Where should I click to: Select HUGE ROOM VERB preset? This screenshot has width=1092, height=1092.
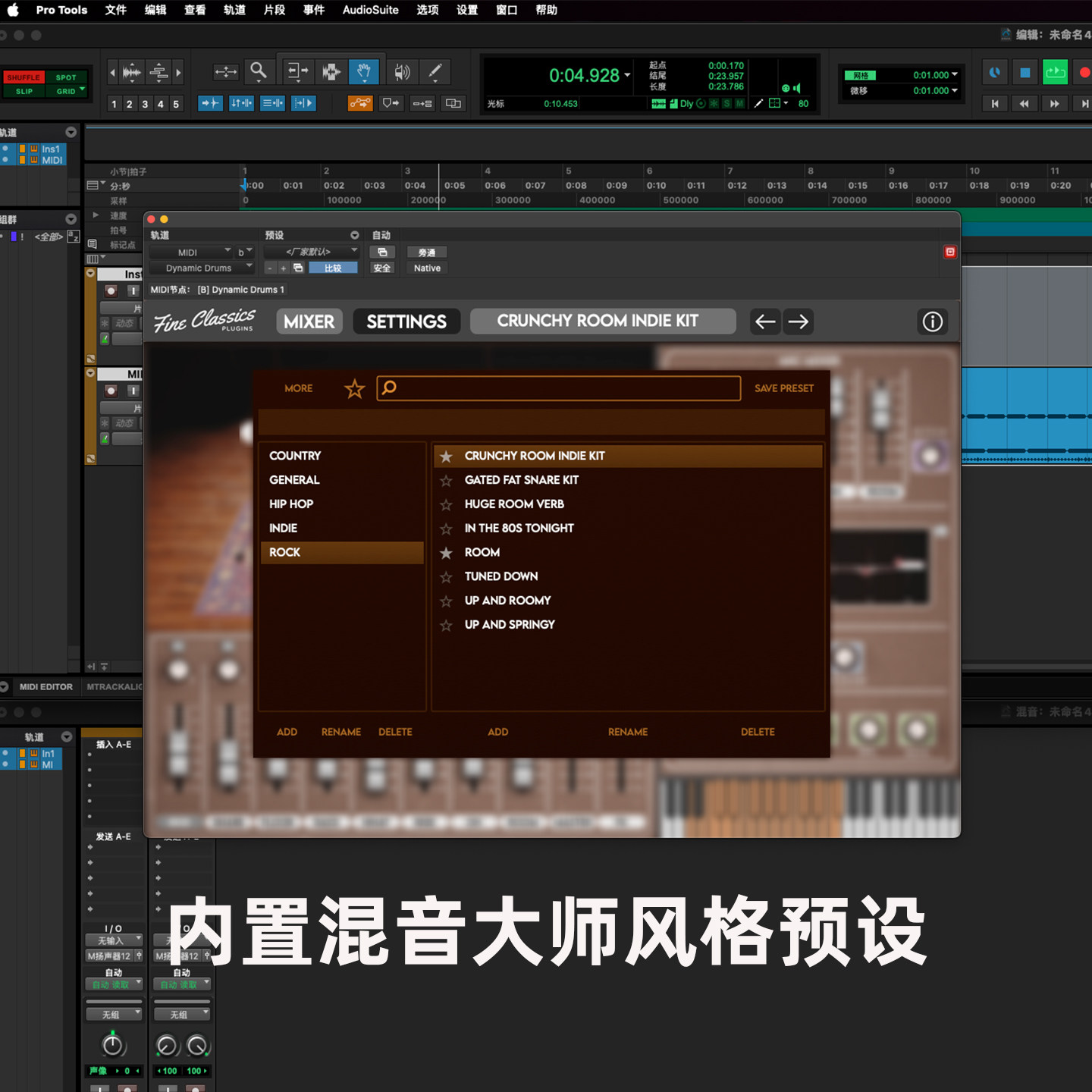[x=628, y=504]
